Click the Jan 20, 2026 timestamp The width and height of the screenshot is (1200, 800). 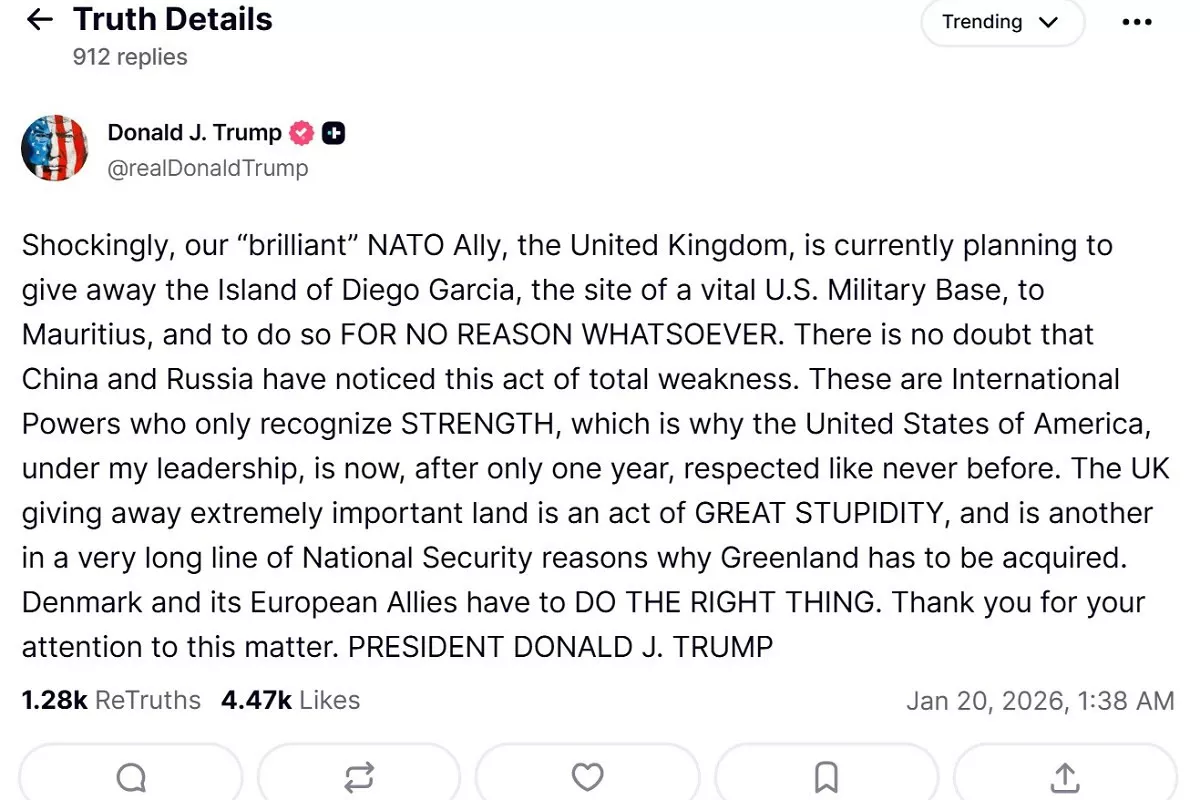point(1040,701)
